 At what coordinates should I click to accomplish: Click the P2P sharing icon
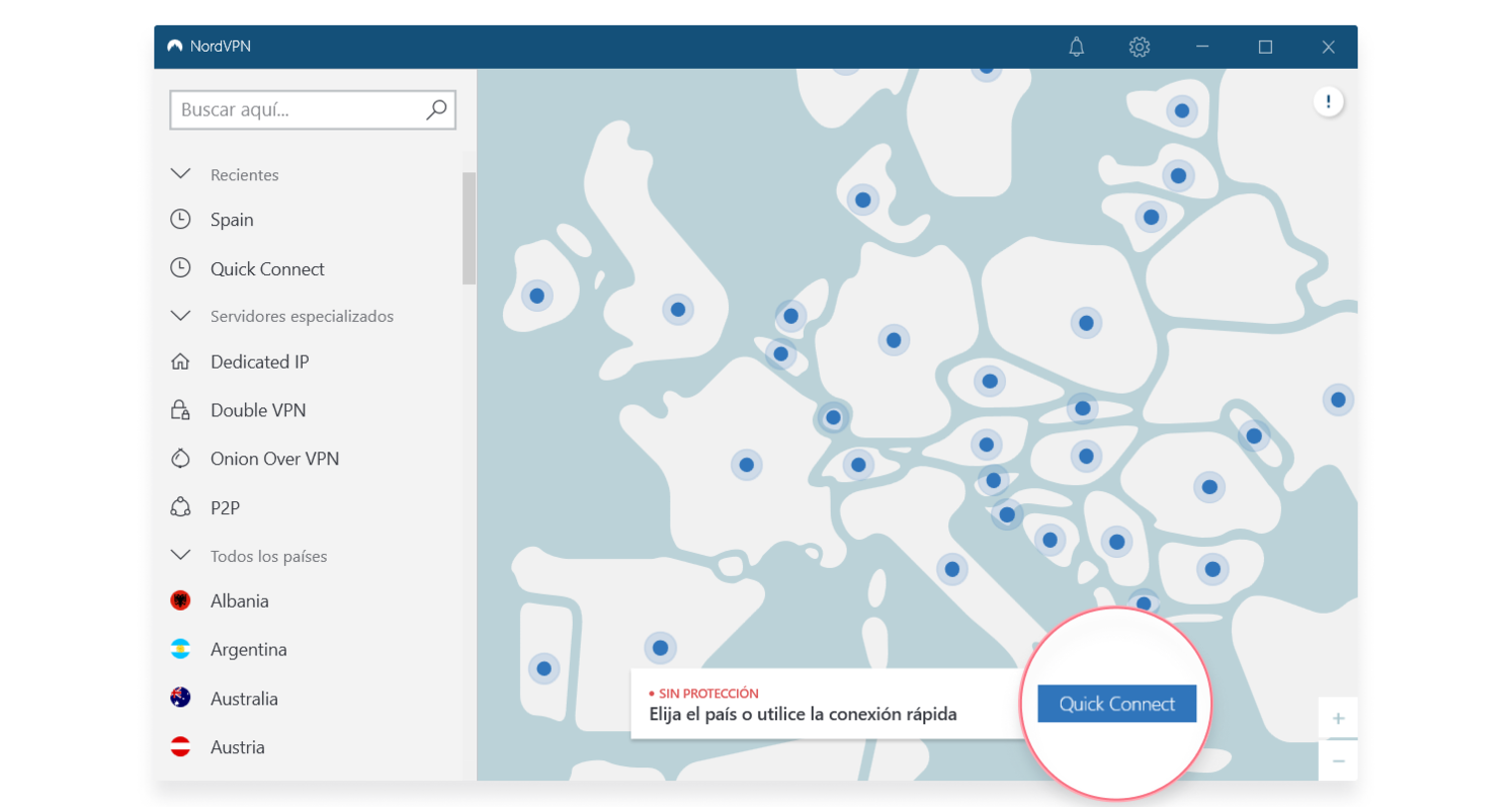click(x=180, y=507)
